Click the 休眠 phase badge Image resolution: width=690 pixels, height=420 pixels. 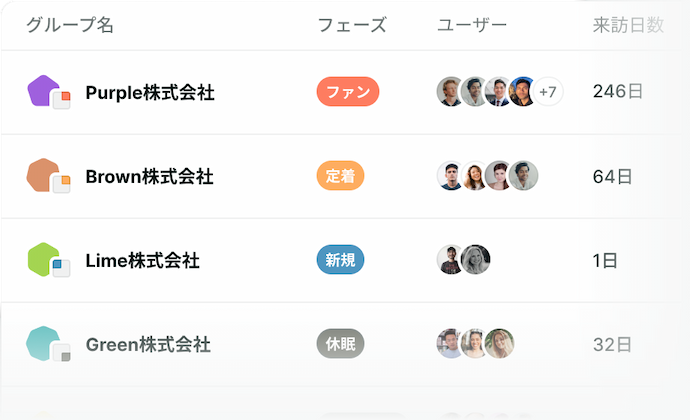tap(340, 344)
